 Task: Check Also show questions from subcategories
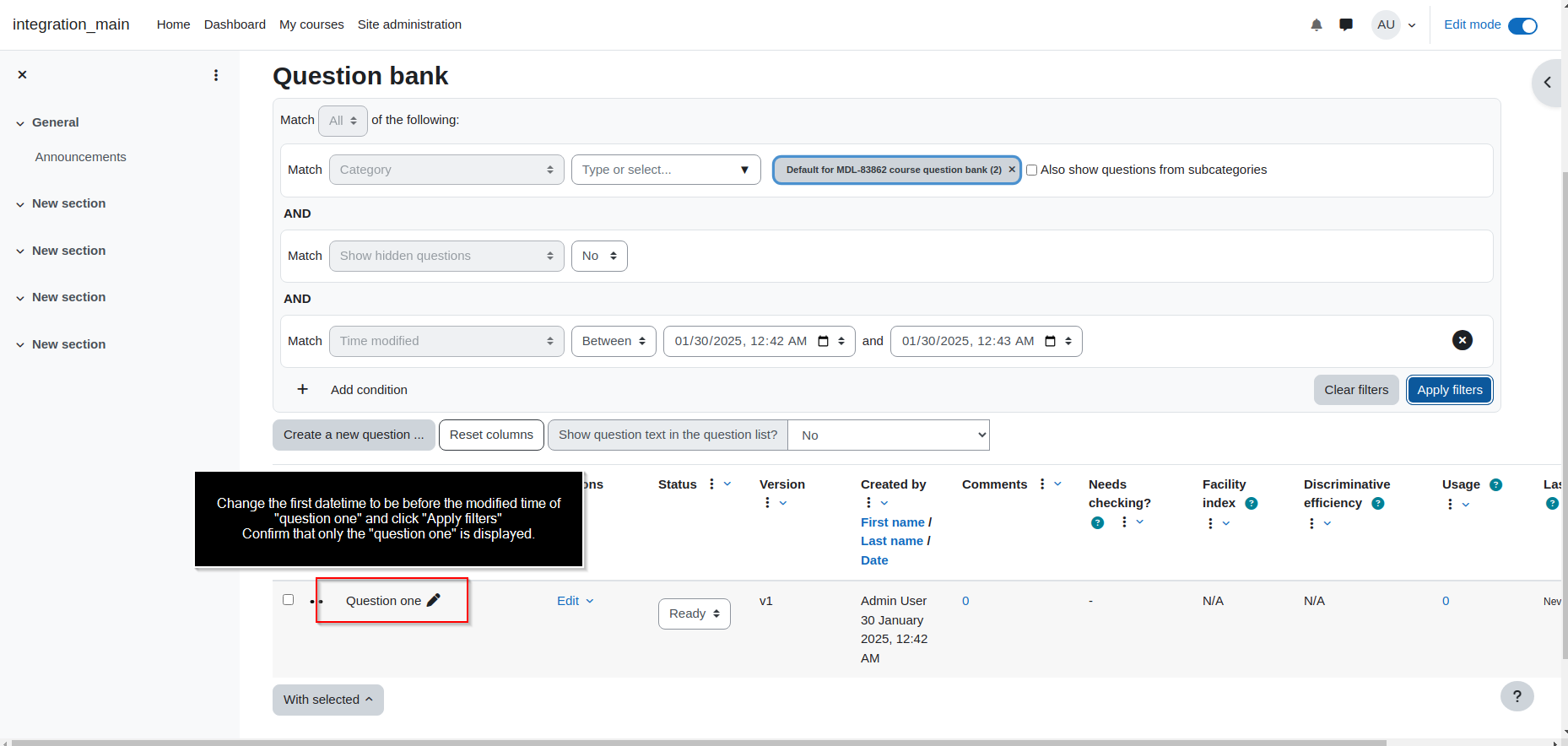[x=1031, y=170]
